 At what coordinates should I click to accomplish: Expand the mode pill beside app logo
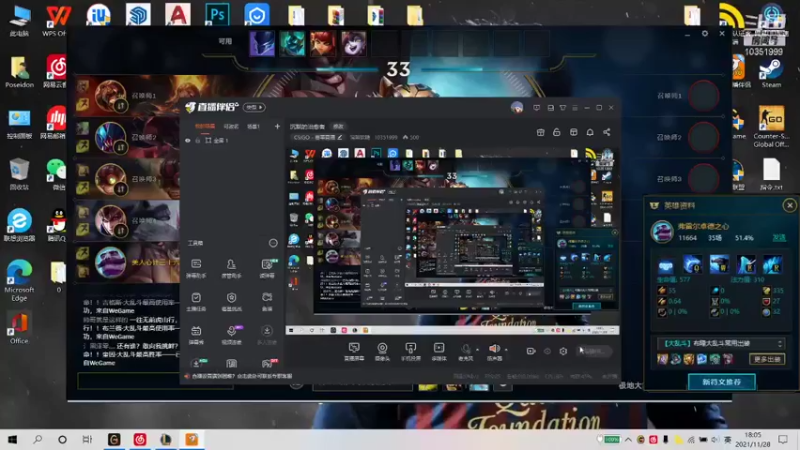pyautogui.click(x=254, y=108)
